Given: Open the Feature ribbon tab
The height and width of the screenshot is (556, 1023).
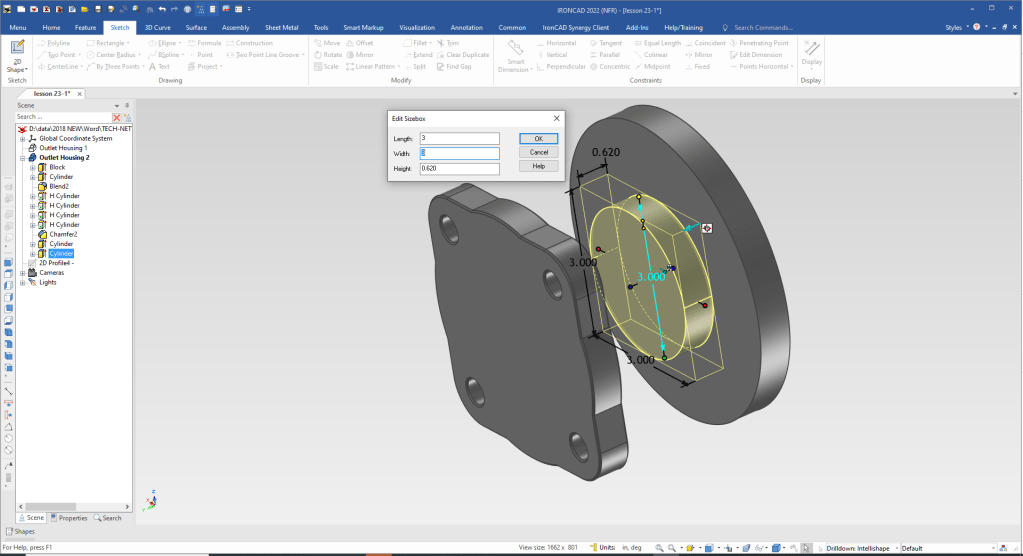Looking at the screenshot, I should tap(86, 28).
